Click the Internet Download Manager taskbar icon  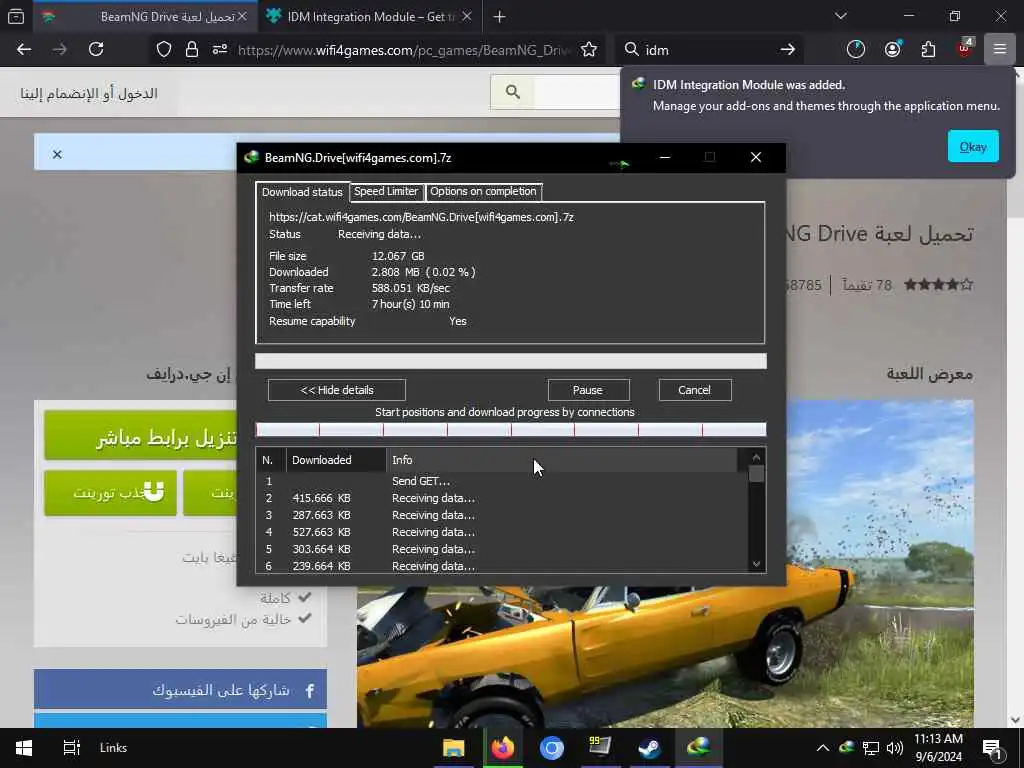tap(698, 746)
